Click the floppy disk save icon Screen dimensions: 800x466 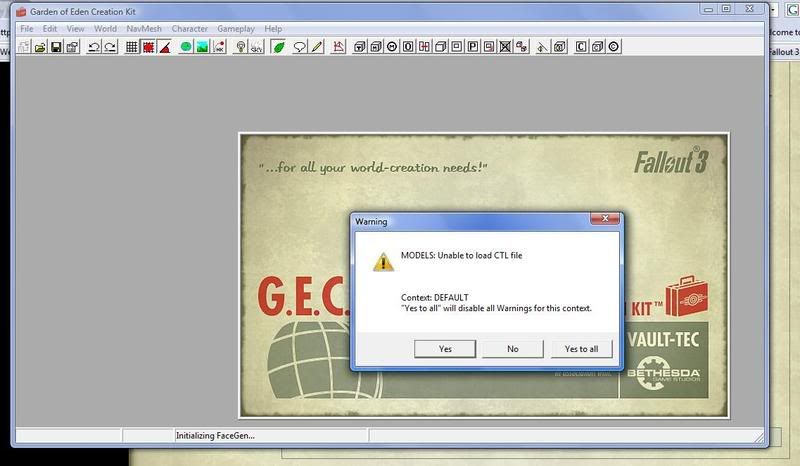[x=57, y=47]
